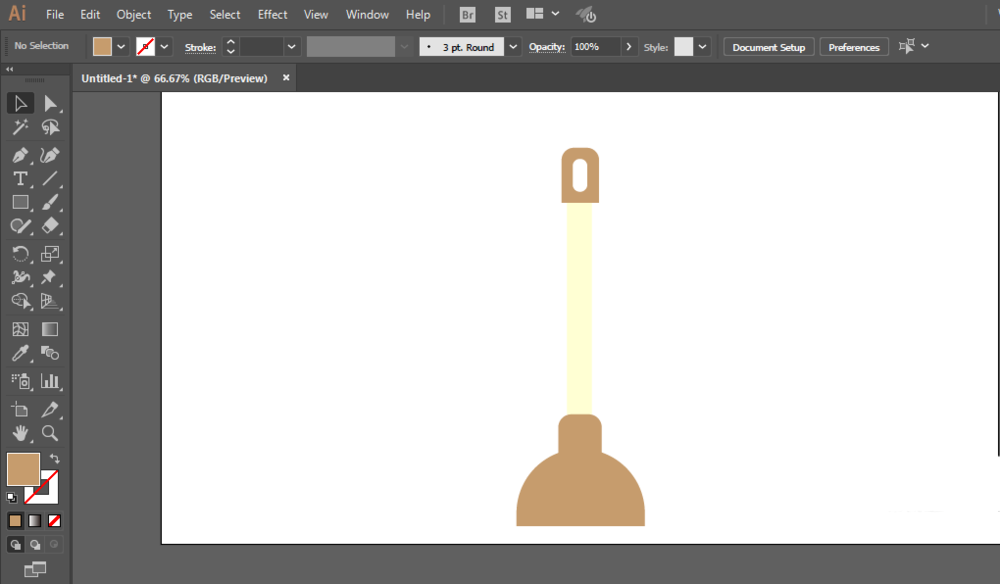Screen dimensions: 1000x584
Task: Open the Preferences button
Action: 853,47
